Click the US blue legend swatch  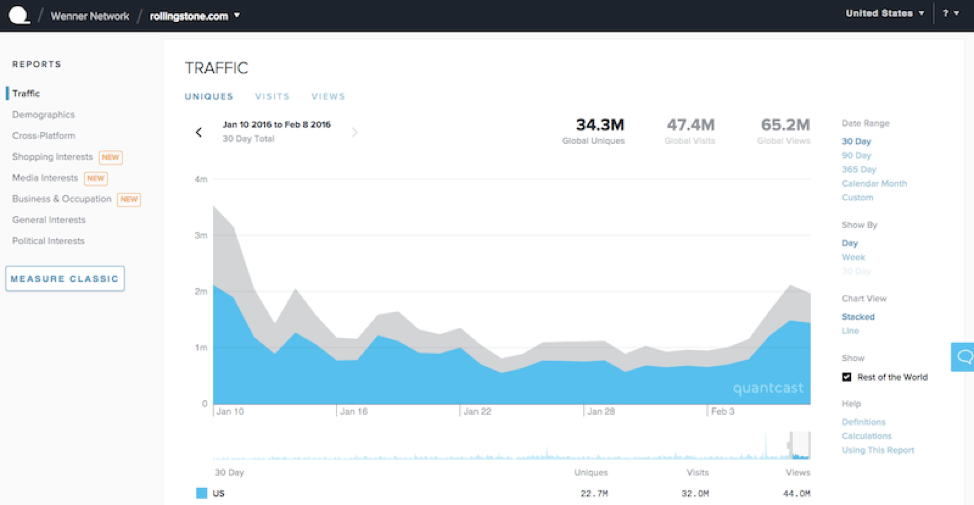(201, 493)
